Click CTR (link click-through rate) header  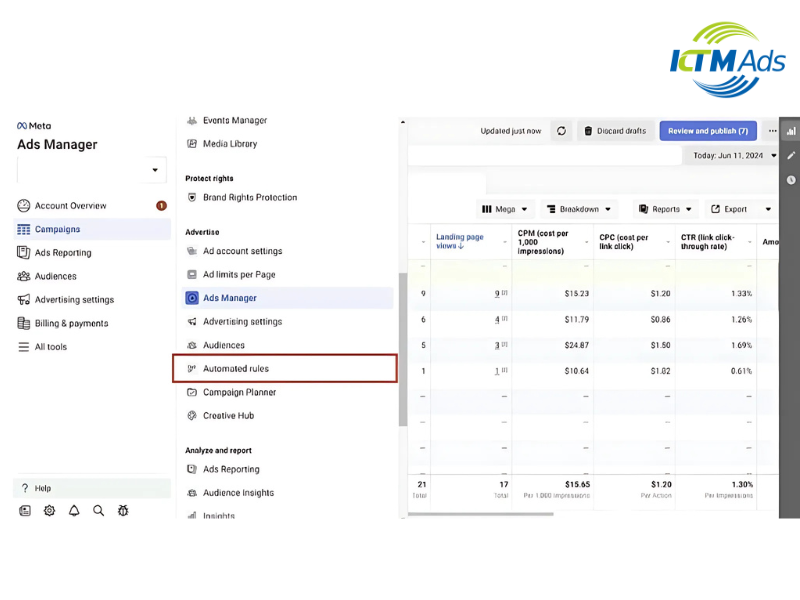point(708,242)
